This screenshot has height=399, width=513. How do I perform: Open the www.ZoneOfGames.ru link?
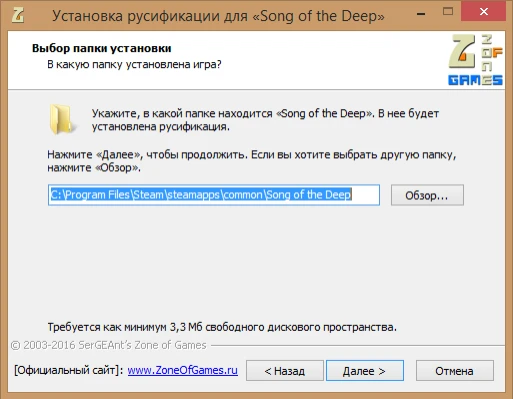click(x=183, y=370)
